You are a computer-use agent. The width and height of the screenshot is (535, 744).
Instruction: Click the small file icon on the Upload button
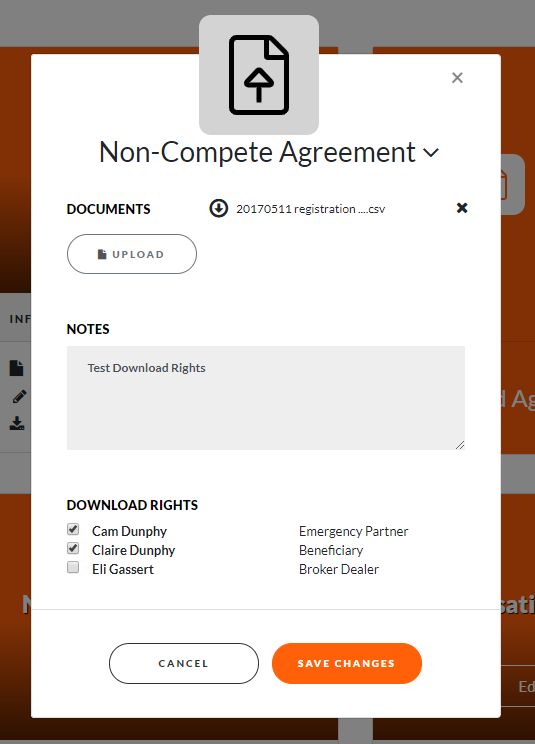pos(101,254)
